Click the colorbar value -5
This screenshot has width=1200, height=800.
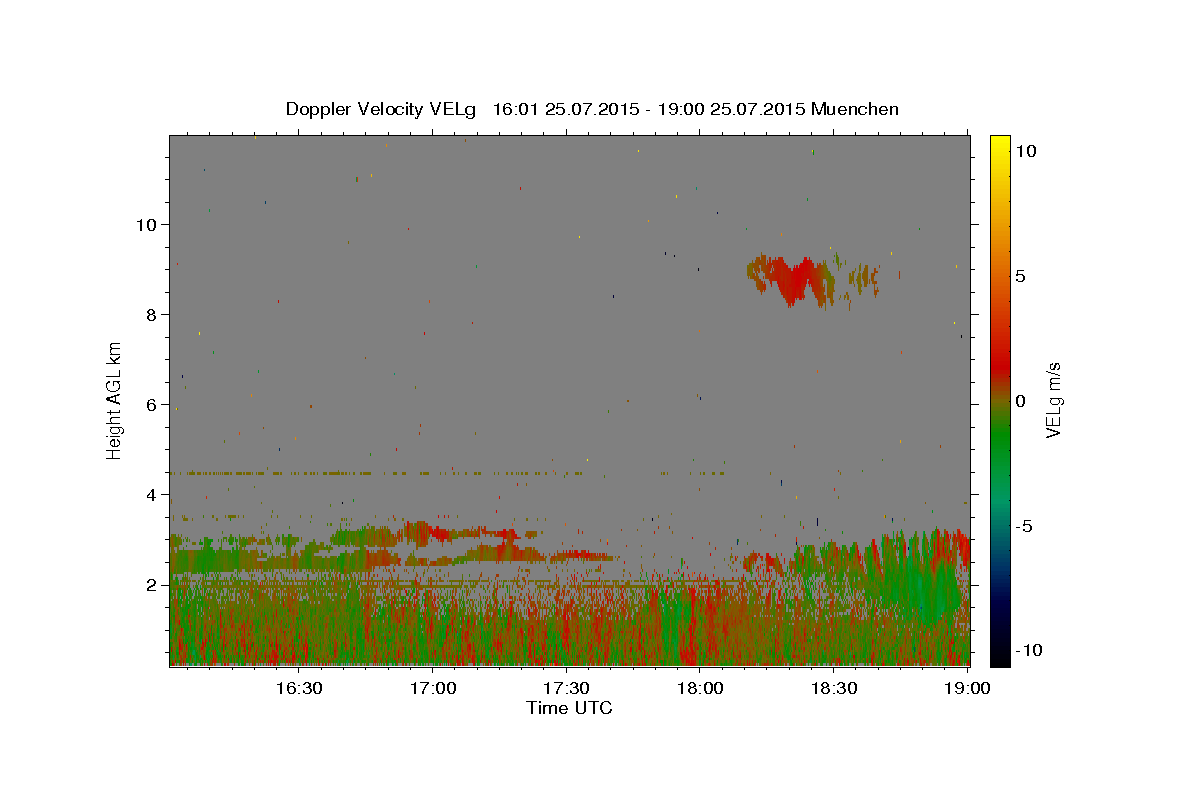tap(1024, 526)
